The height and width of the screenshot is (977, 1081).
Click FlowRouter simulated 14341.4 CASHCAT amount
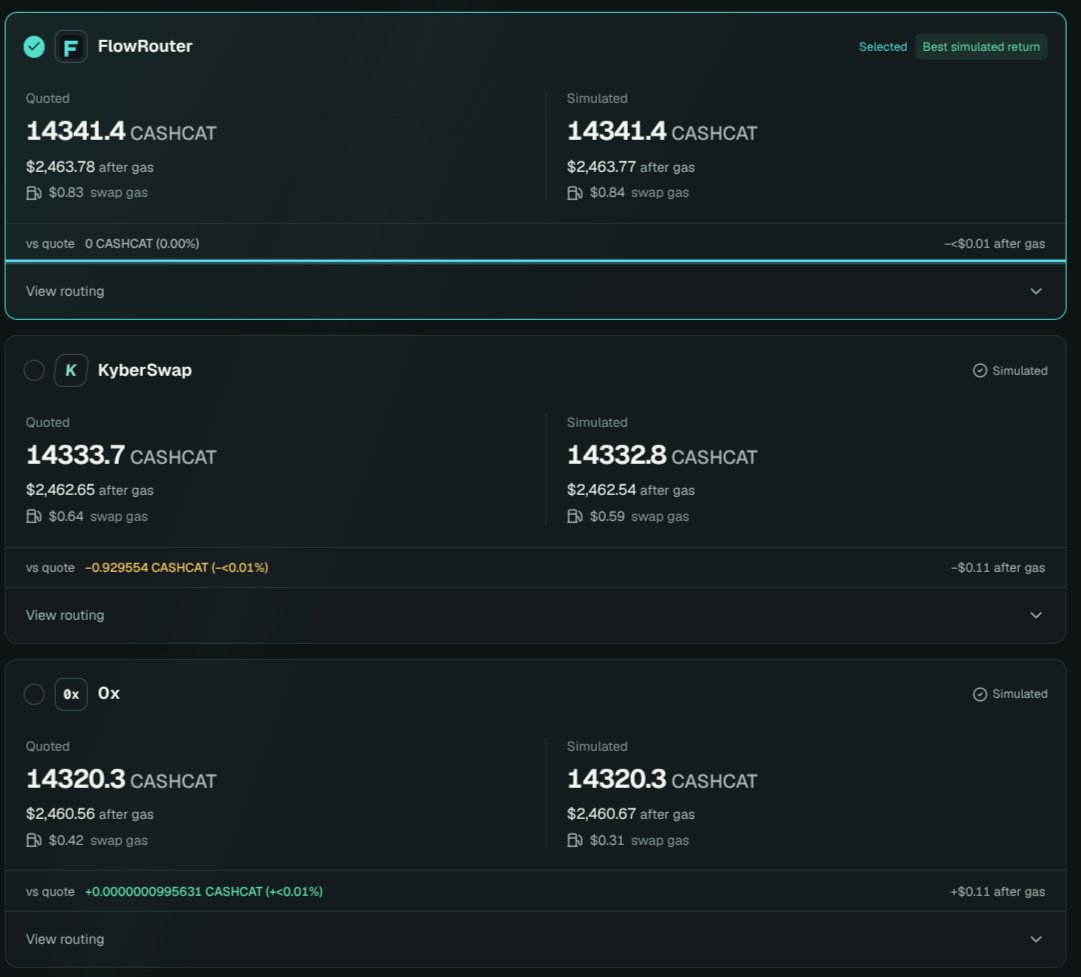(x=662, y=131)
